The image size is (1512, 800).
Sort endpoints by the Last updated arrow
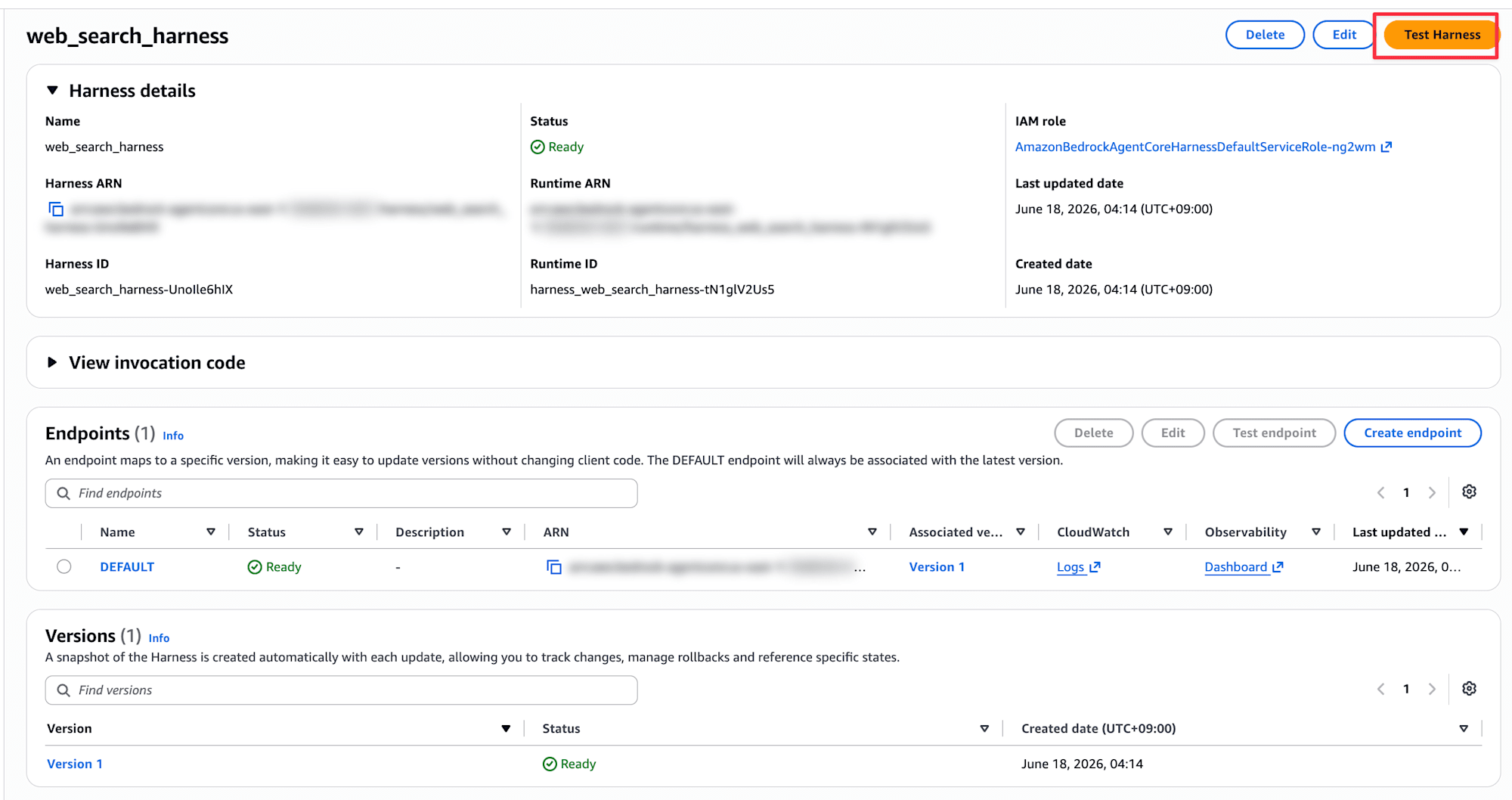[x=1464, y=532]
